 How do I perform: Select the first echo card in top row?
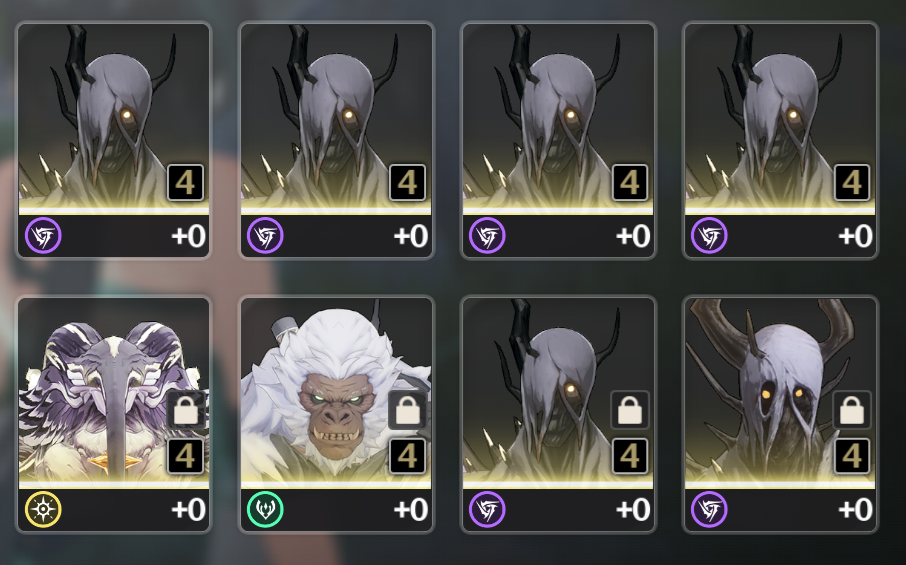[114, 140]
